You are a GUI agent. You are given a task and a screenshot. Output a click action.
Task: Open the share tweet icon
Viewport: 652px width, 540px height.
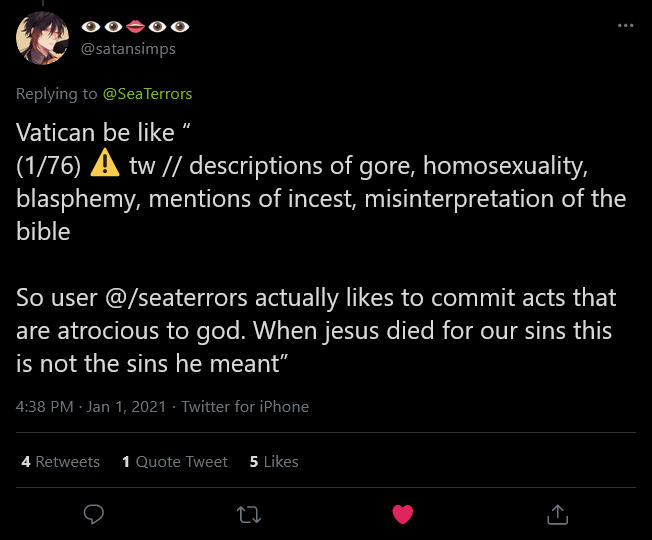pyautogui.click(x=558, y=514)
